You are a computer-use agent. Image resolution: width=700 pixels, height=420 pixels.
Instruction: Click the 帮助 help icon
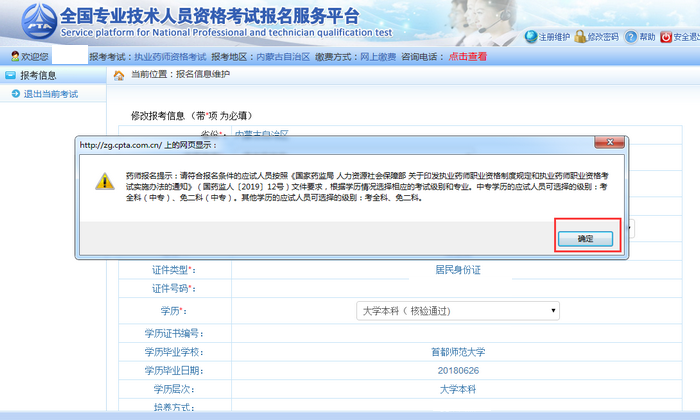click(642, 37)
